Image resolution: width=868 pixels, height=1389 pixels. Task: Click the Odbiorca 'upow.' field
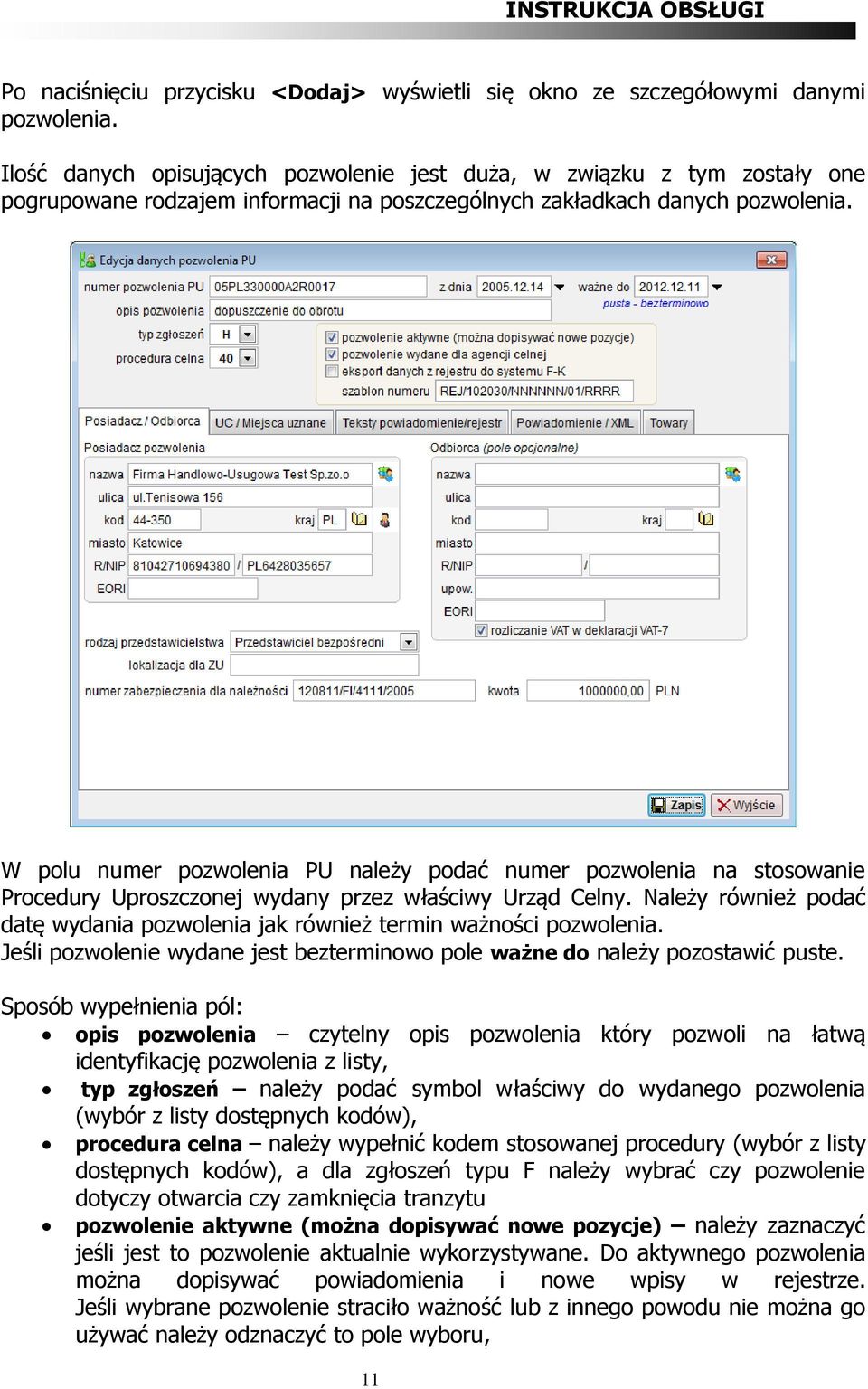coord(598,588)
